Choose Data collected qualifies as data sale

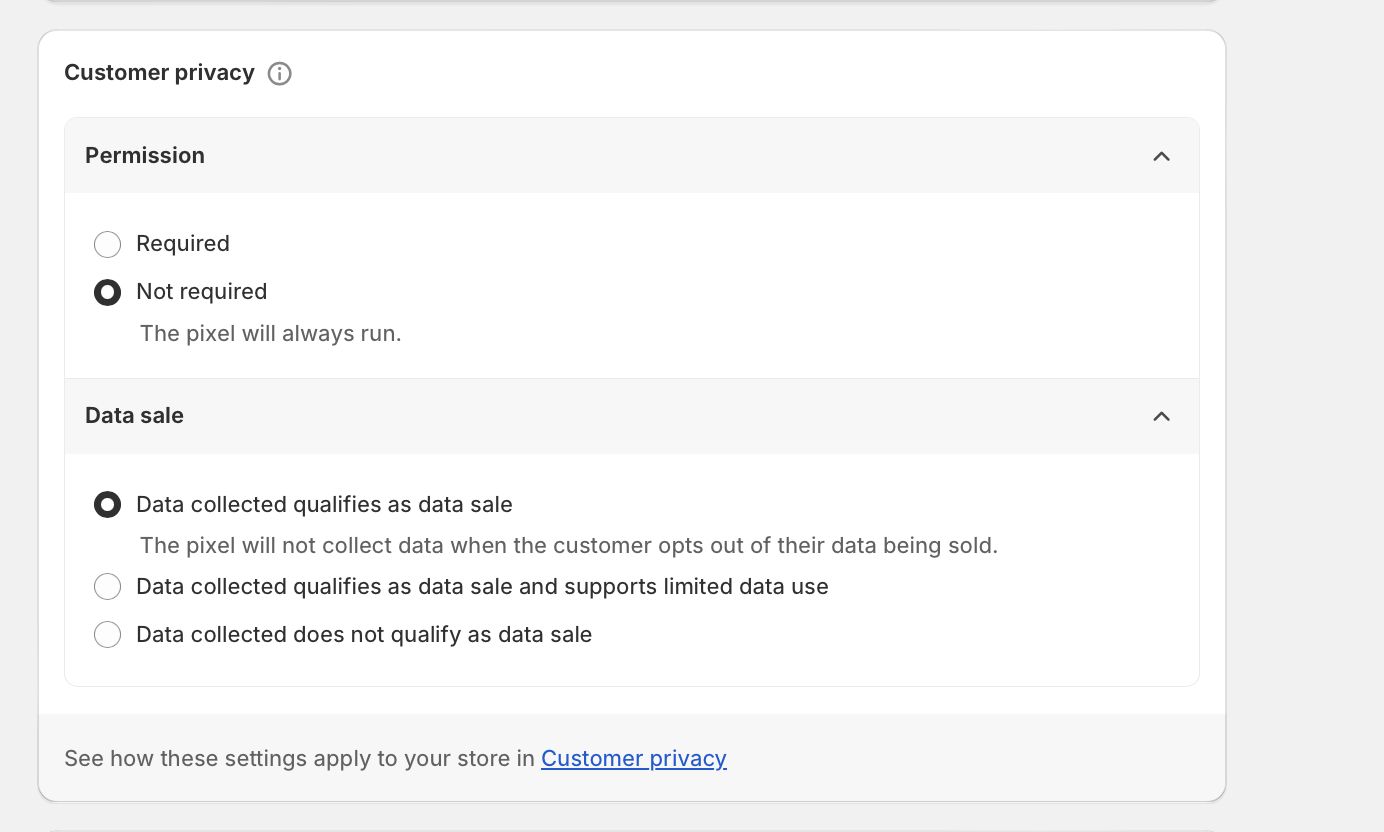click(x=107, y=505)
